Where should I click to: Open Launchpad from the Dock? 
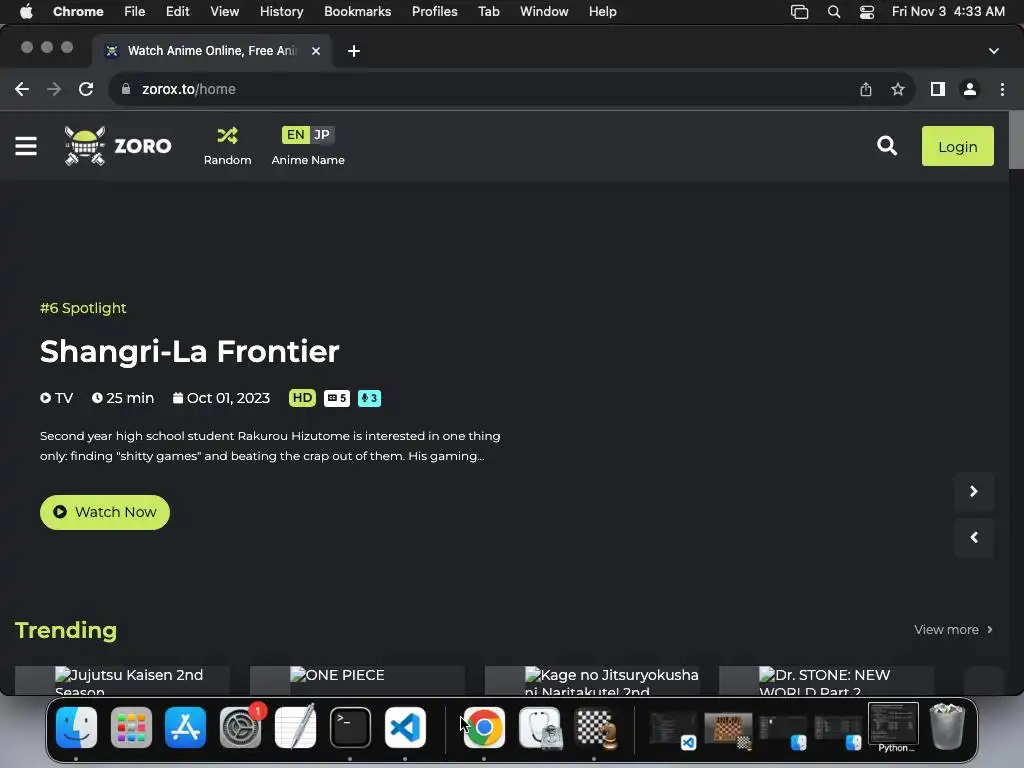click(x=131, y=727)
